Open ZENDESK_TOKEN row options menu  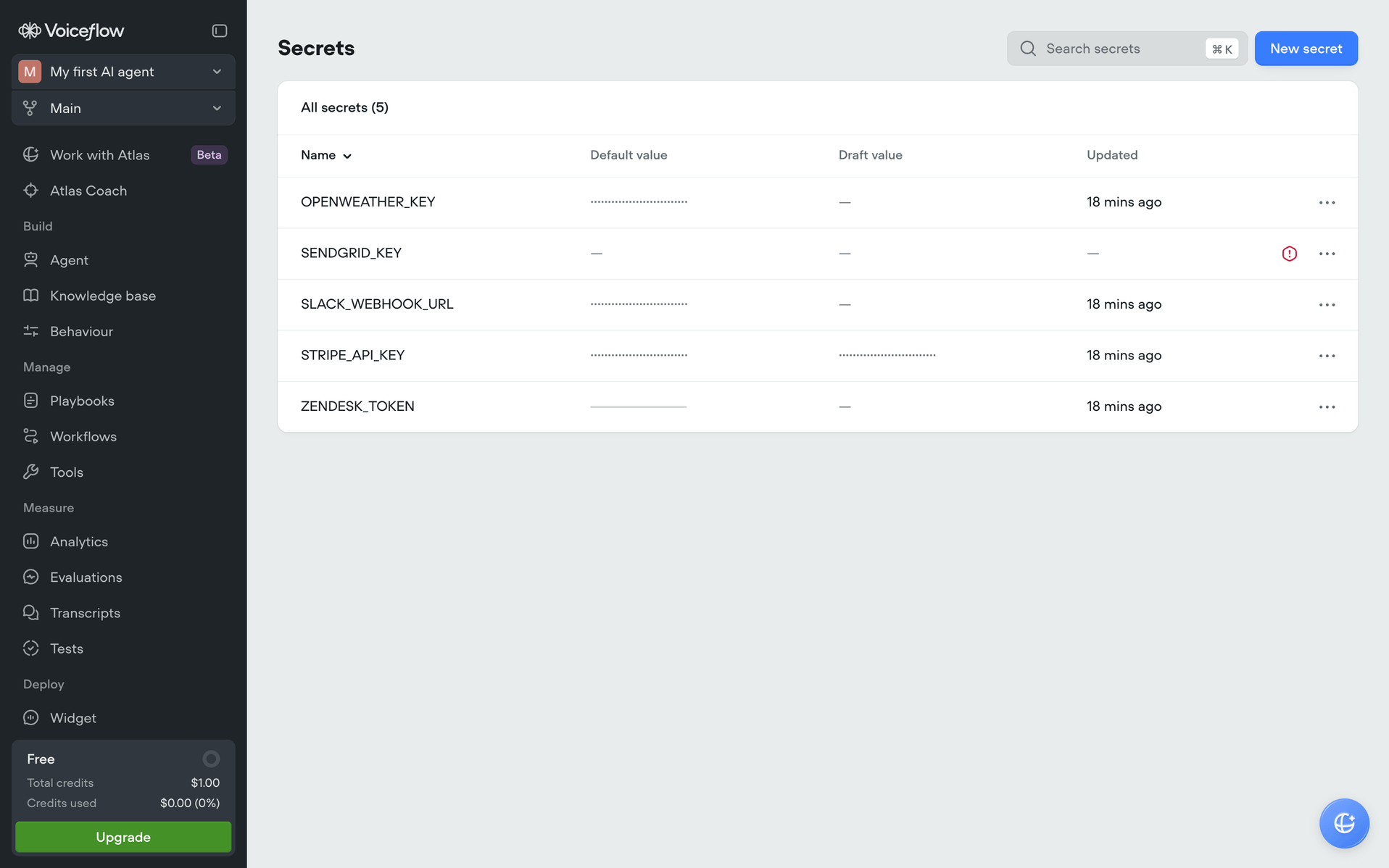1327,406
